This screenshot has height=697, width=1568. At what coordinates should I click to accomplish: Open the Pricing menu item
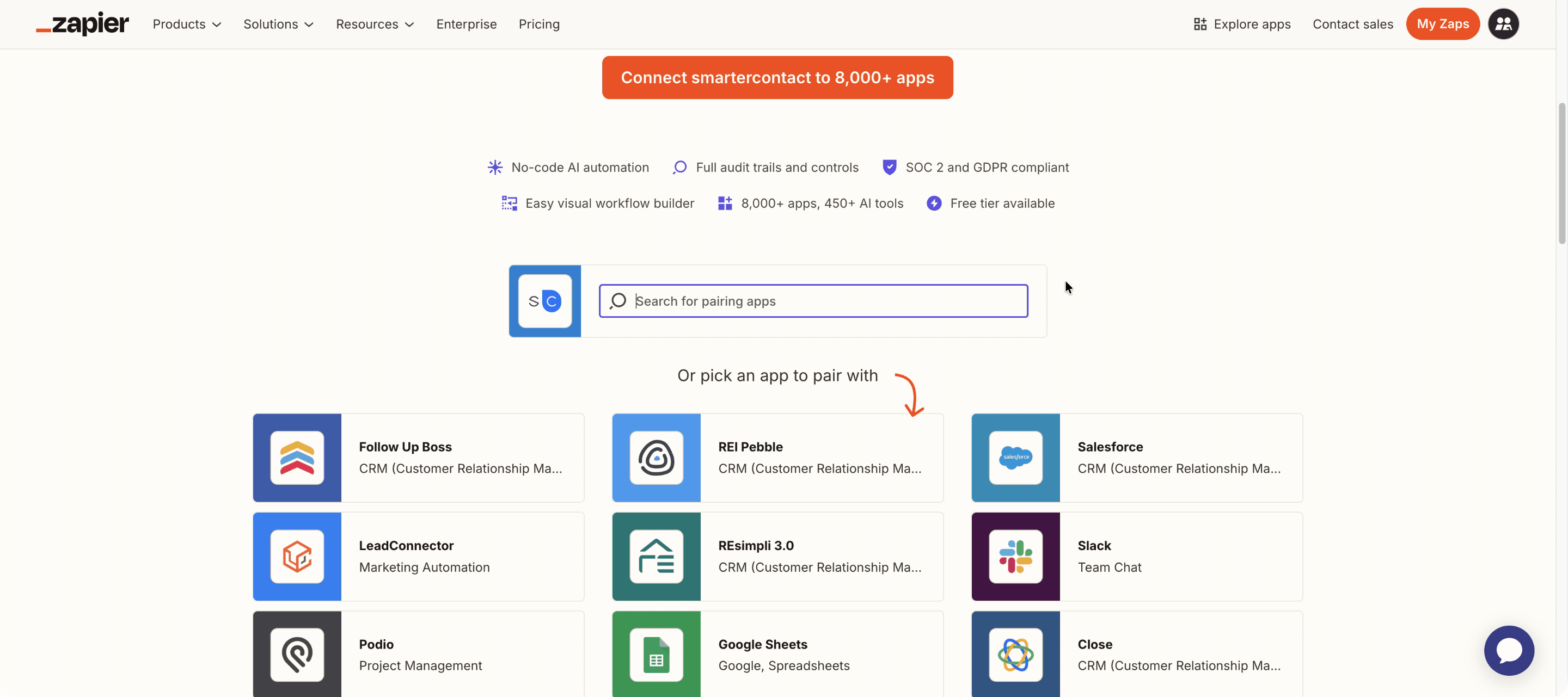pyautogui.click(x=538, y=24)
